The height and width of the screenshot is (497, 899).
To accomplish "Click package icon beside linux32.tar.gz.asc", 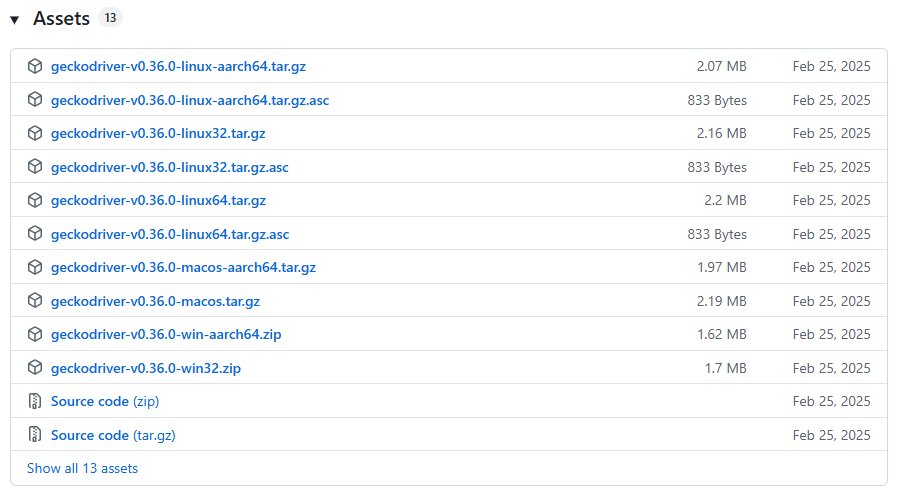I will [35, 167].
